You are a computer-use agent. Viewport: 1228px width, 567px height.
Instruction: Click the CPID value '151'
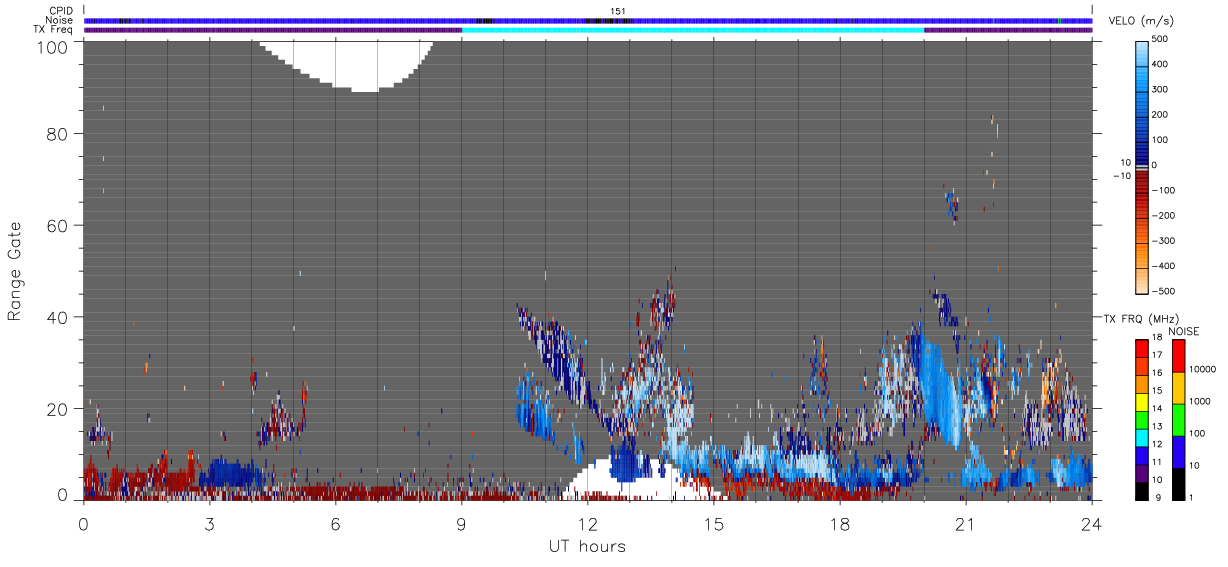[x=617, y=11]
